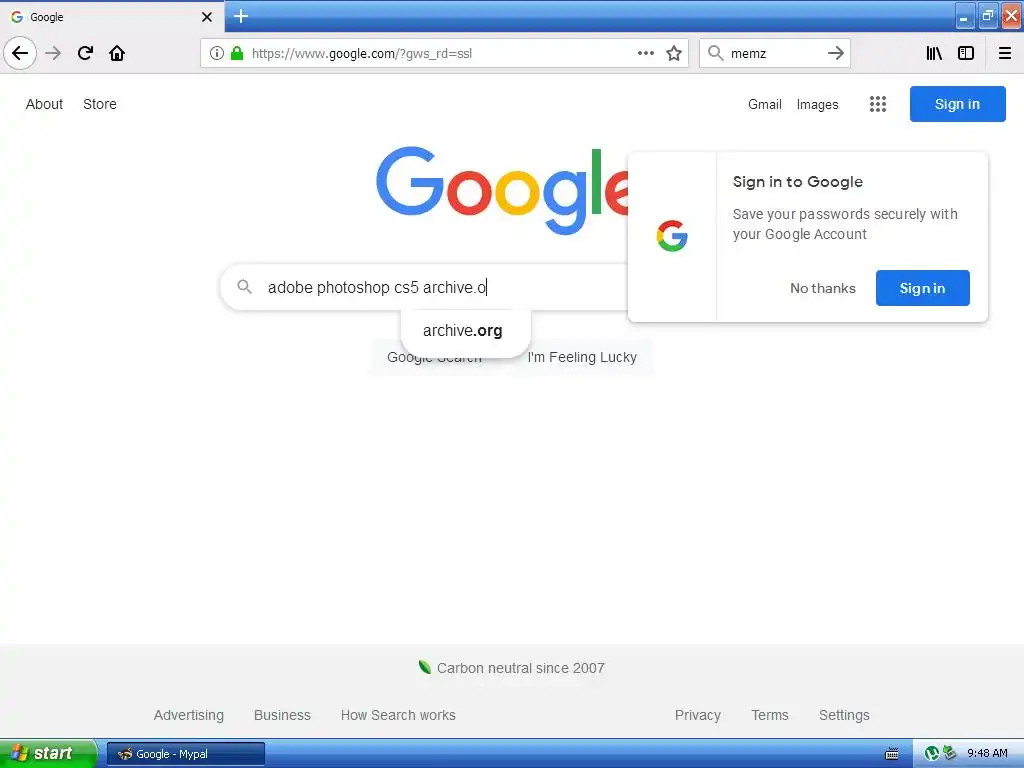1024x768 pixels.
Task: Open the Privacy footer link
Action: tap(697, 715)
